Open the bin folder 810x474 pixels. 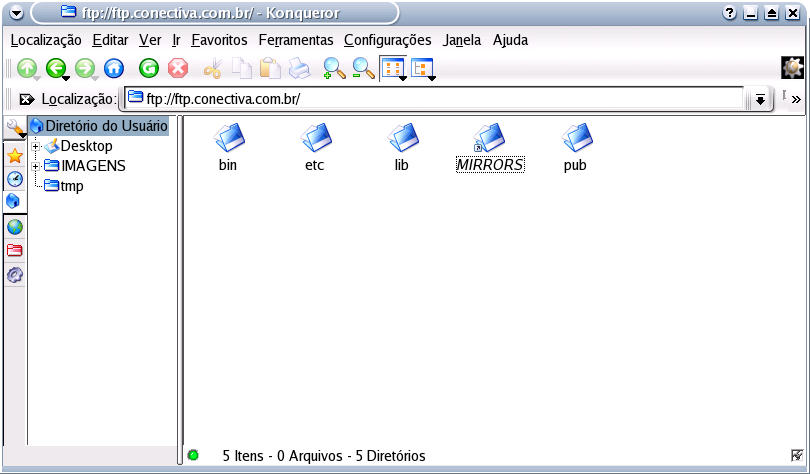(x=228, y=148)
